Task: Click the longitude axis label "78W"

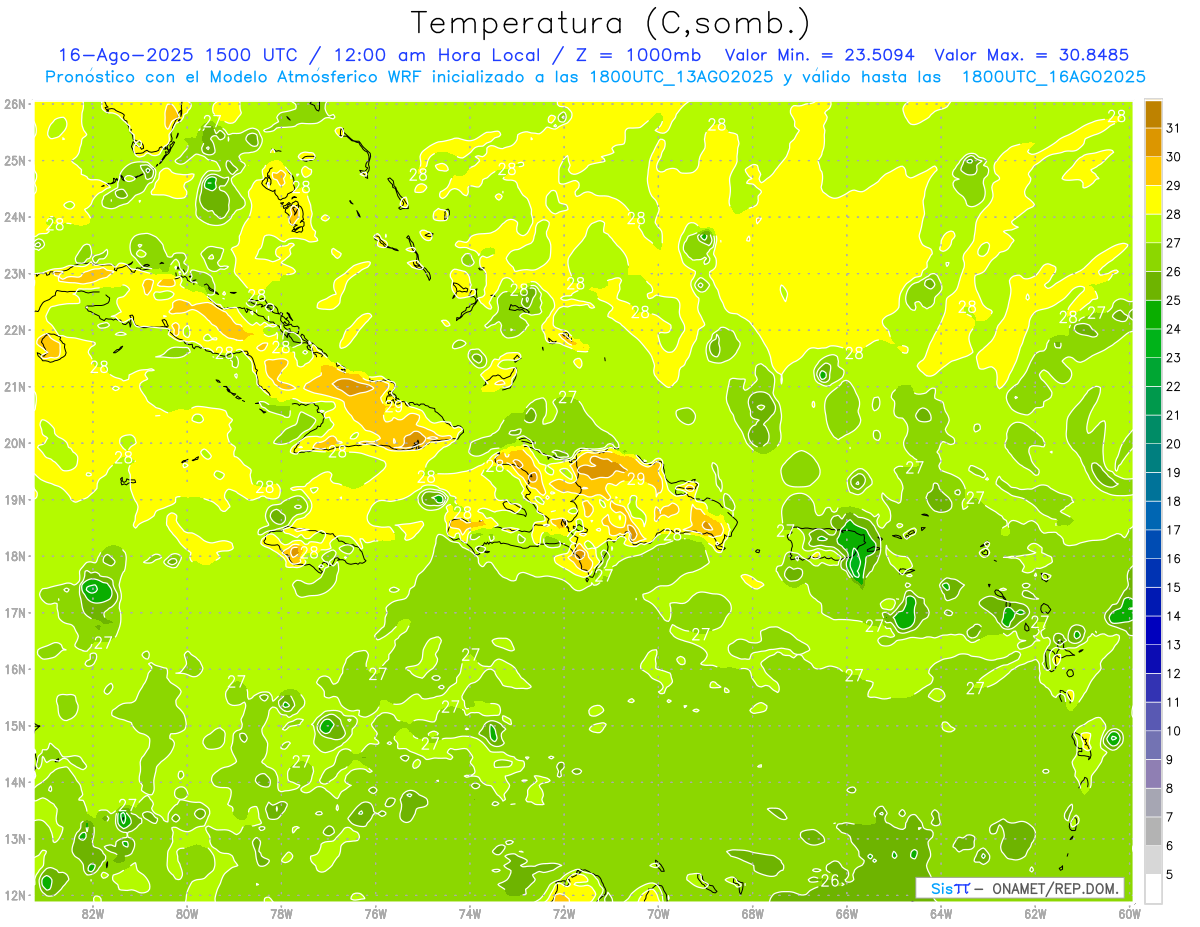Action: (x=281, y=913)
